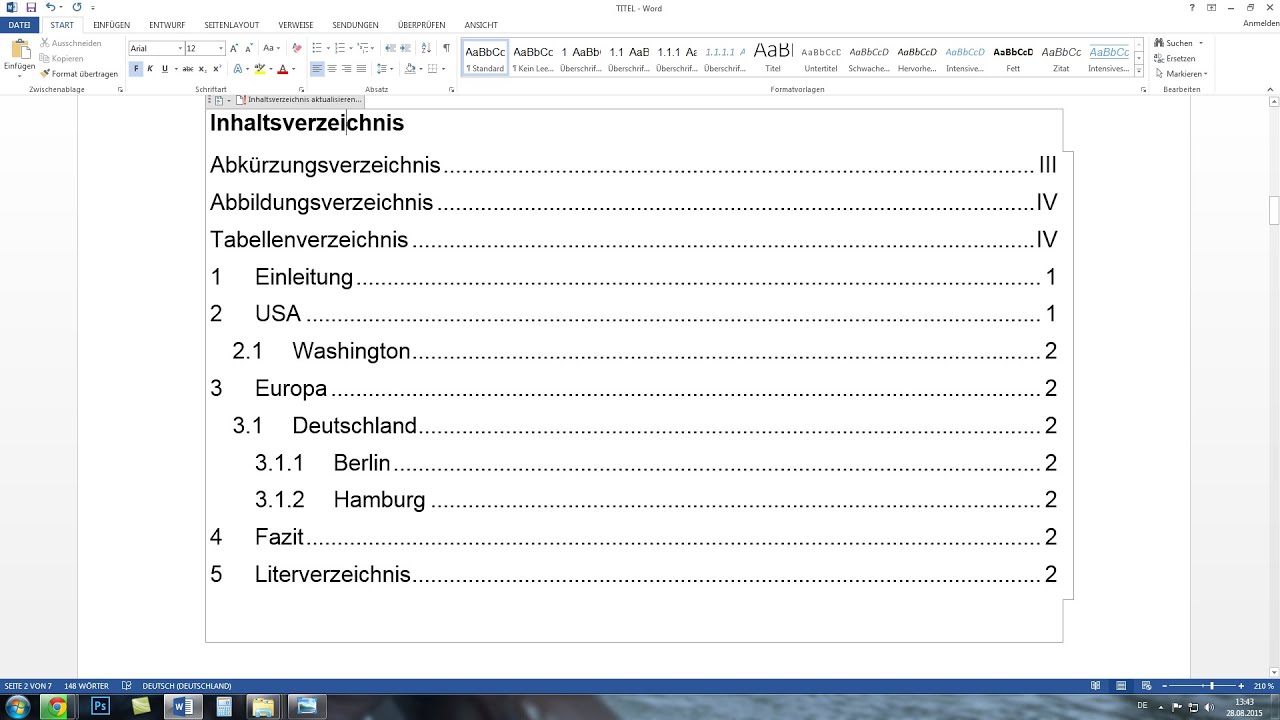The width and height of the screenshot is (1280, 720).
Task: Center-align the paragraph
Action: point(332,69)
